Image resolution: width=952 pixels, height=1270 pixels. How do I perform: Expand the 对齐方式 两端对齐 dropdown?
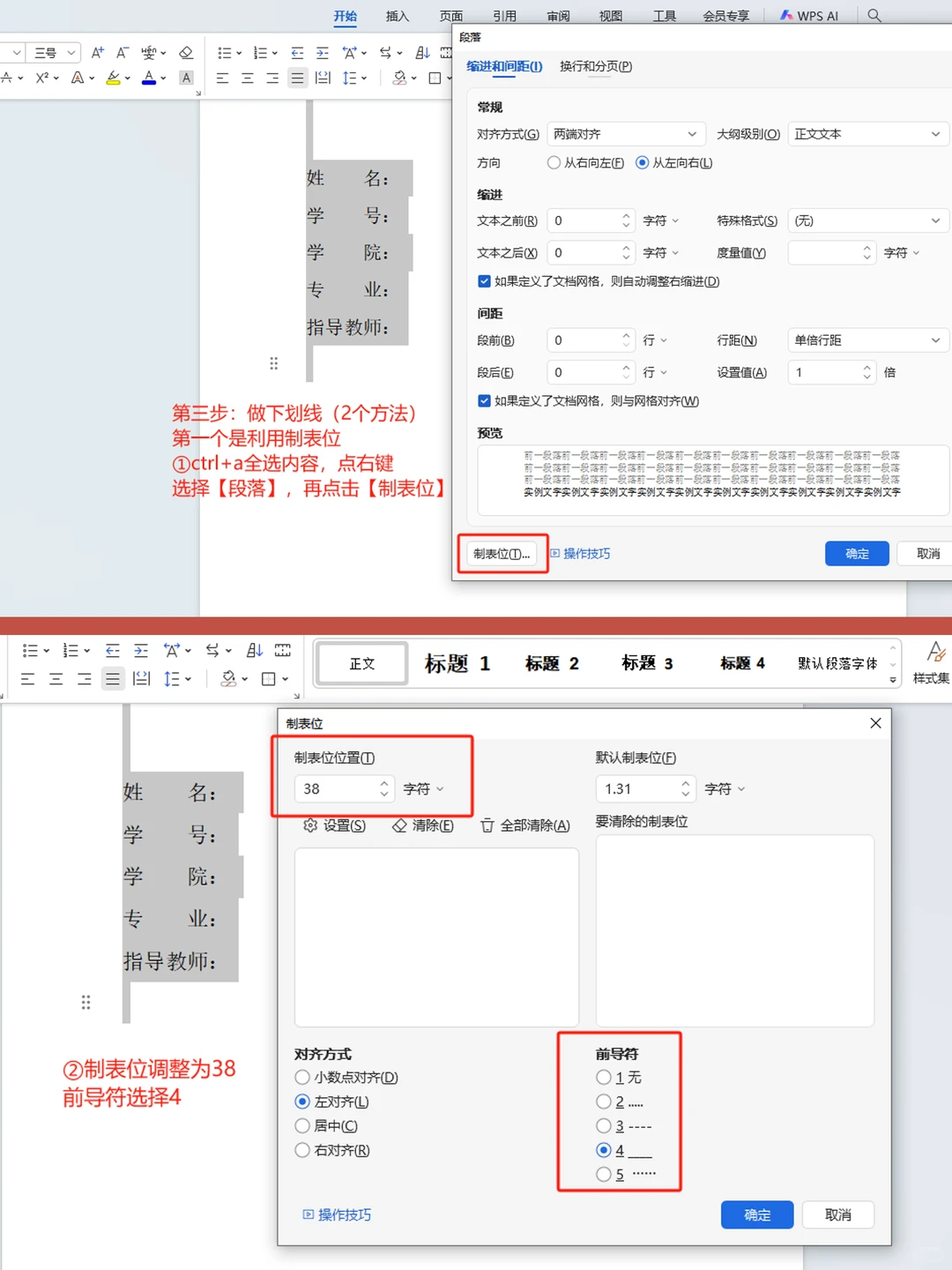(x=625, y=134)
